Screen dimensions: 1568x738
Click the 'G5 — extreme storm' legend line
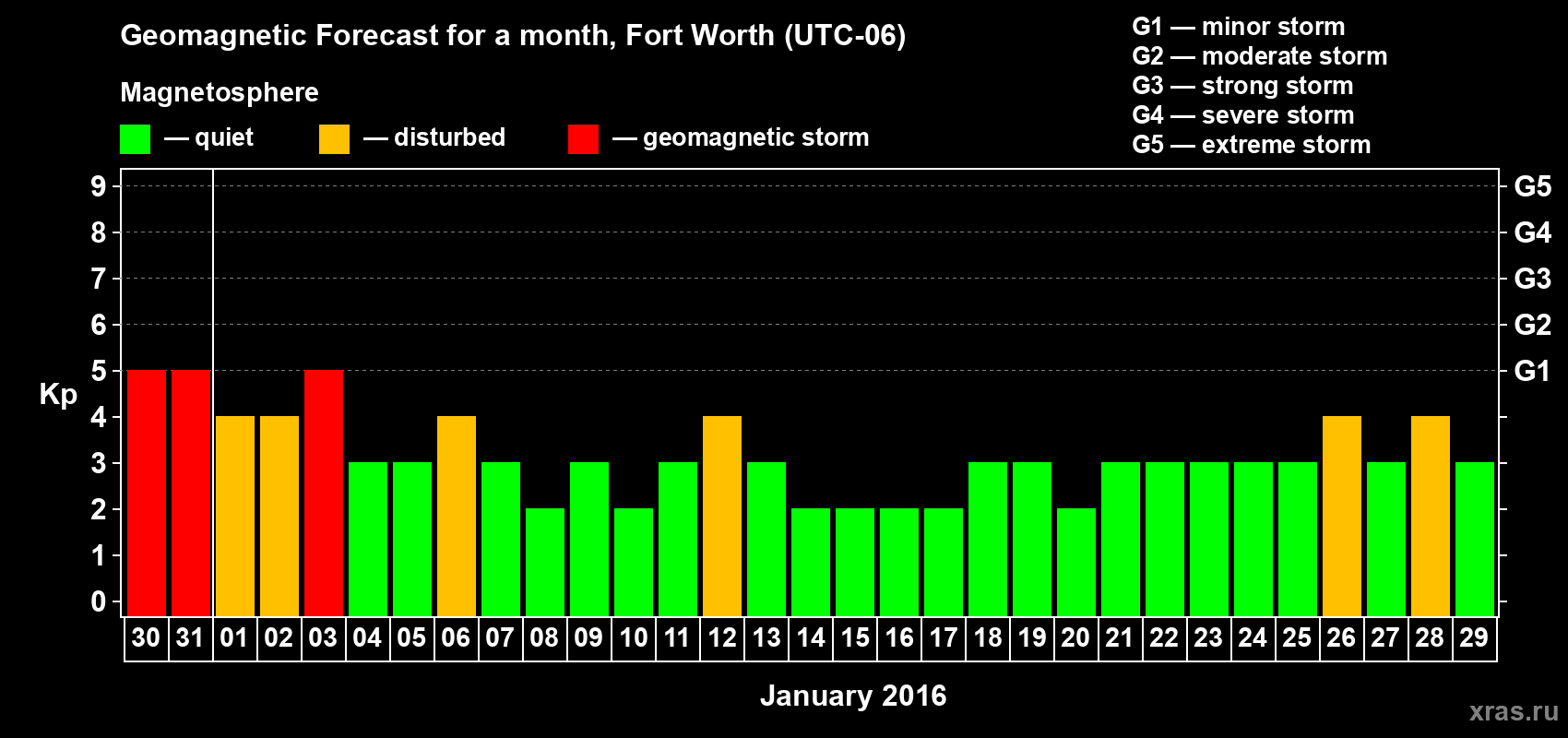pyautogui.click(x=1252, y=145)
